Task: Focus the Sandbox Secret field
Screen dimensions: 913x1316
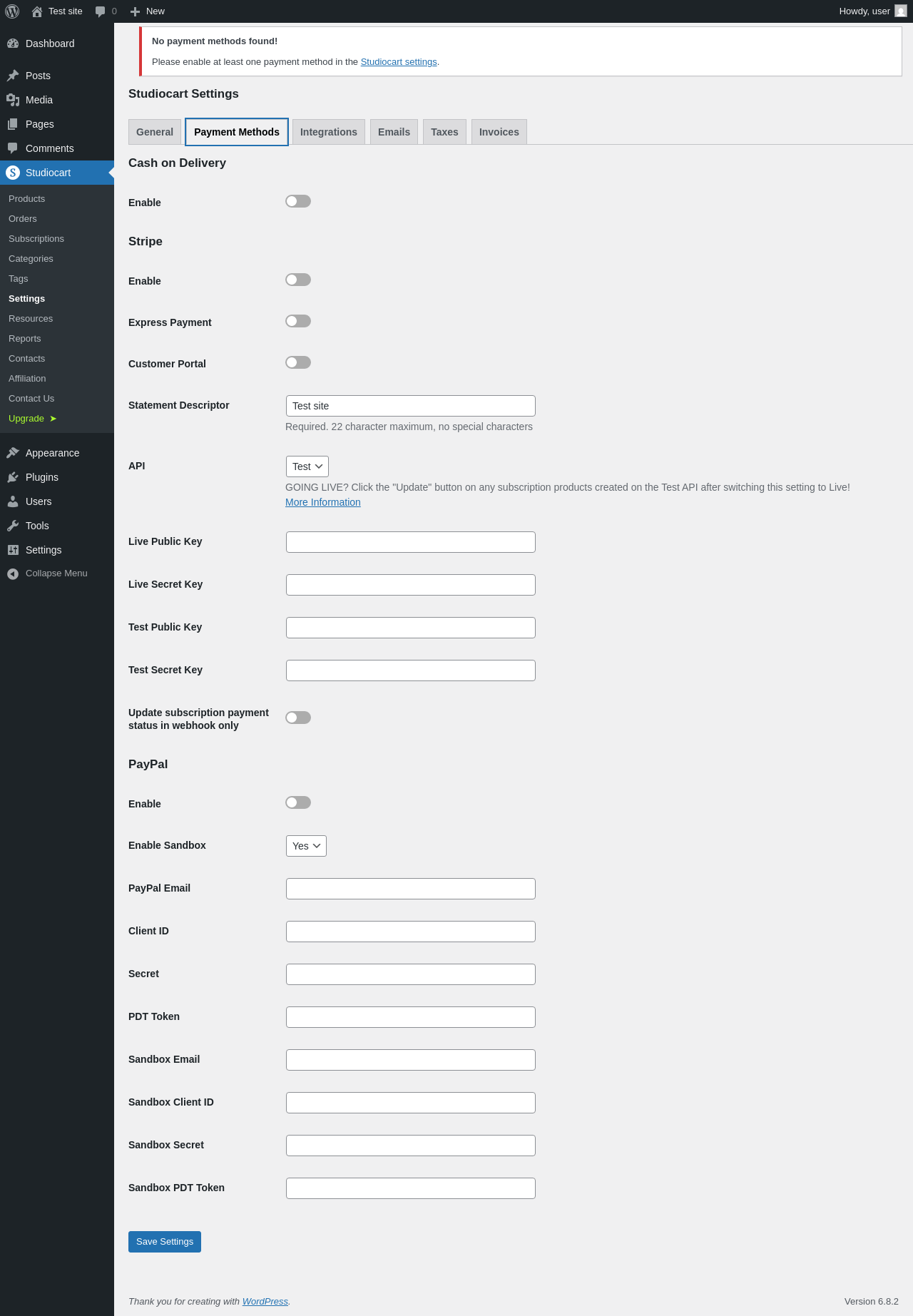Action: point(411,1146)
